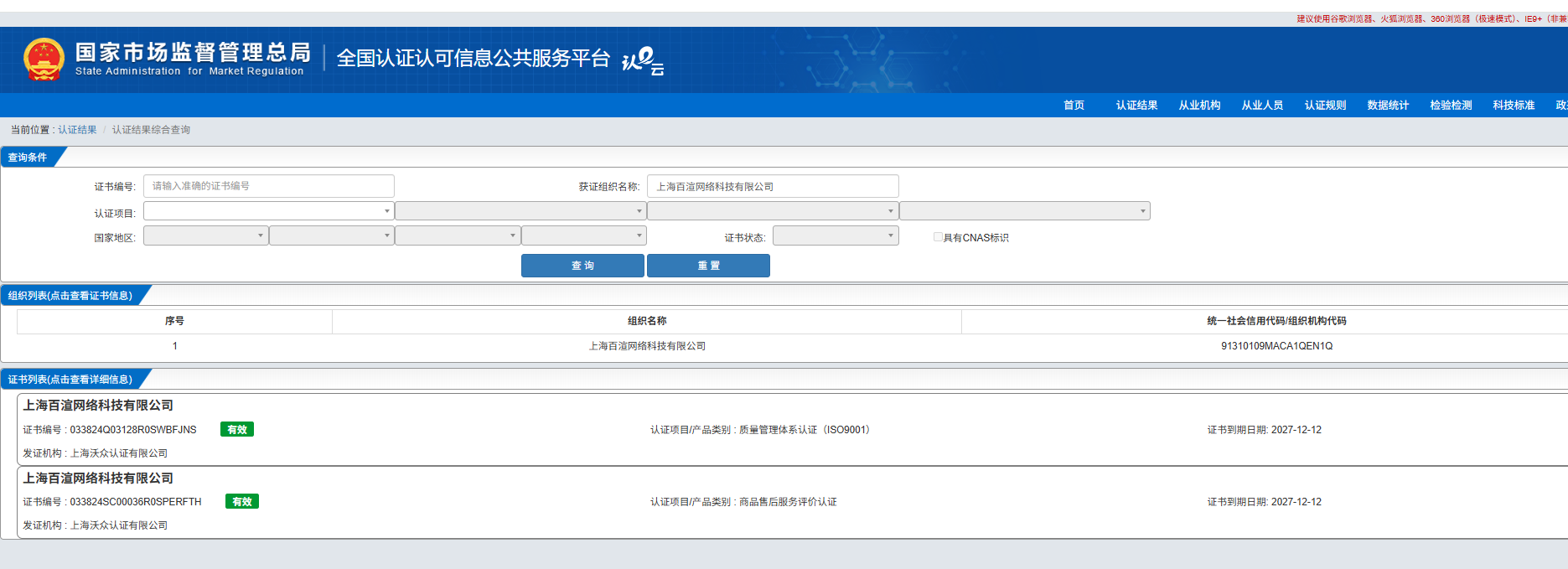Click the 有效 badge for ISO9001 certificate
Viewport: 1568px width, 569px height.
pos(237,430)
